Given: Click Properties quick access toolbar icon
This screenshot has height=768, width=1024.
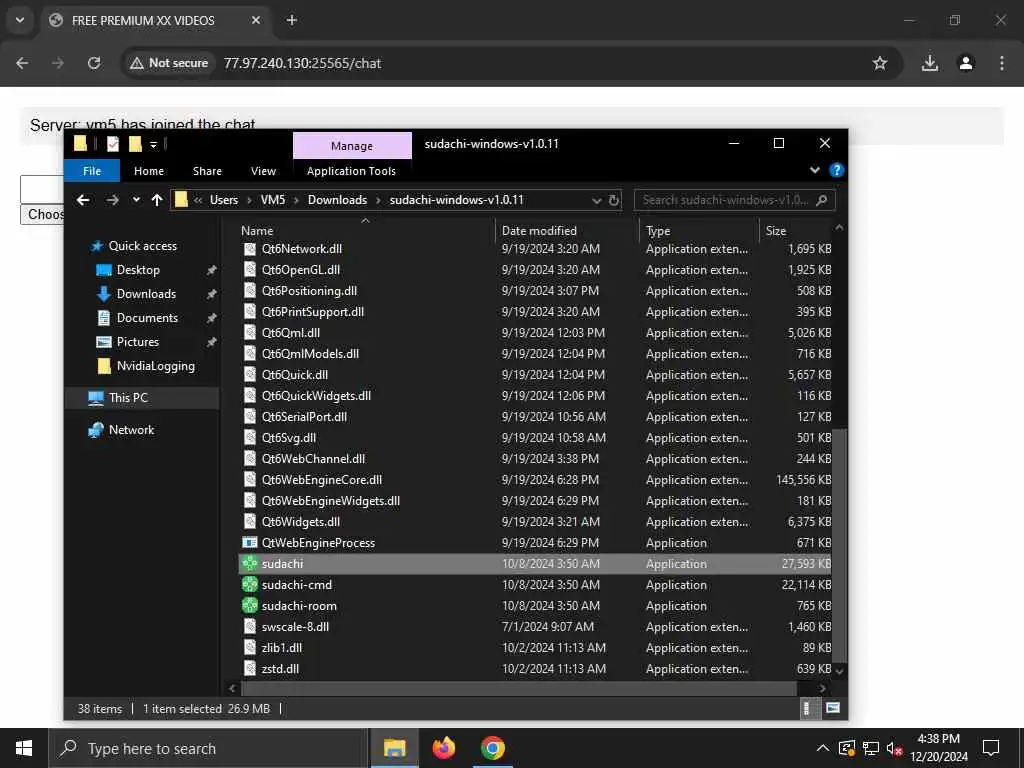Looking at the screenshot, I should 113,144.
